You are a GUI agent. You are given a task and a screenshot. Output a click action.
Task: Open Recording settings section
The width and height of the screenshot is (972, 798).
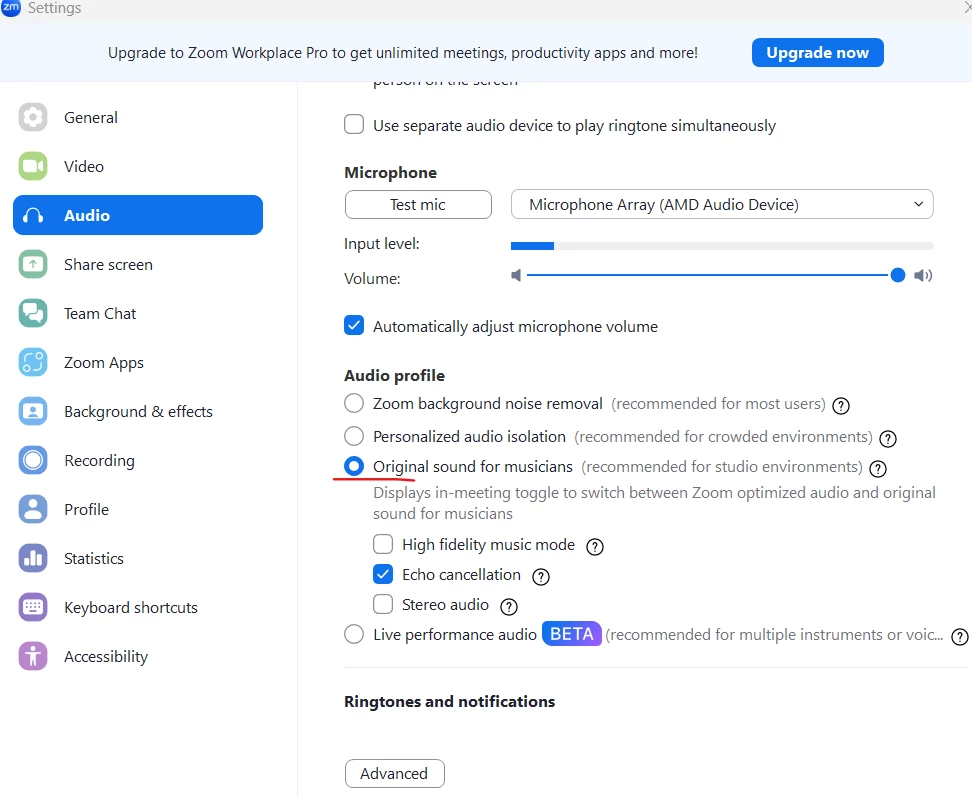pyautogui.click(x=138, y=460)
